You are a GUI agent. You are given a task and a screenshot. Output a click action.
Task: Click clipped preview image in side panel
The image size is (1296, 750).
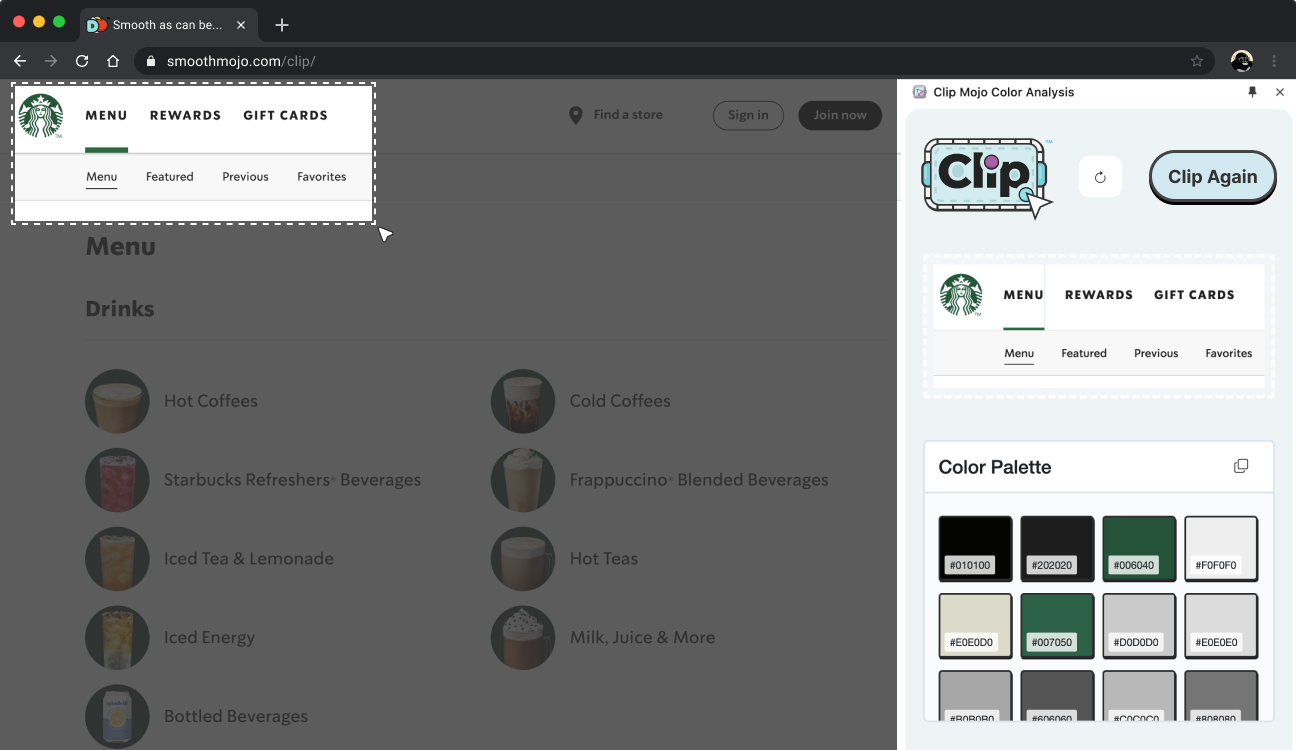pyautogui.click(x=1098, y=326)
